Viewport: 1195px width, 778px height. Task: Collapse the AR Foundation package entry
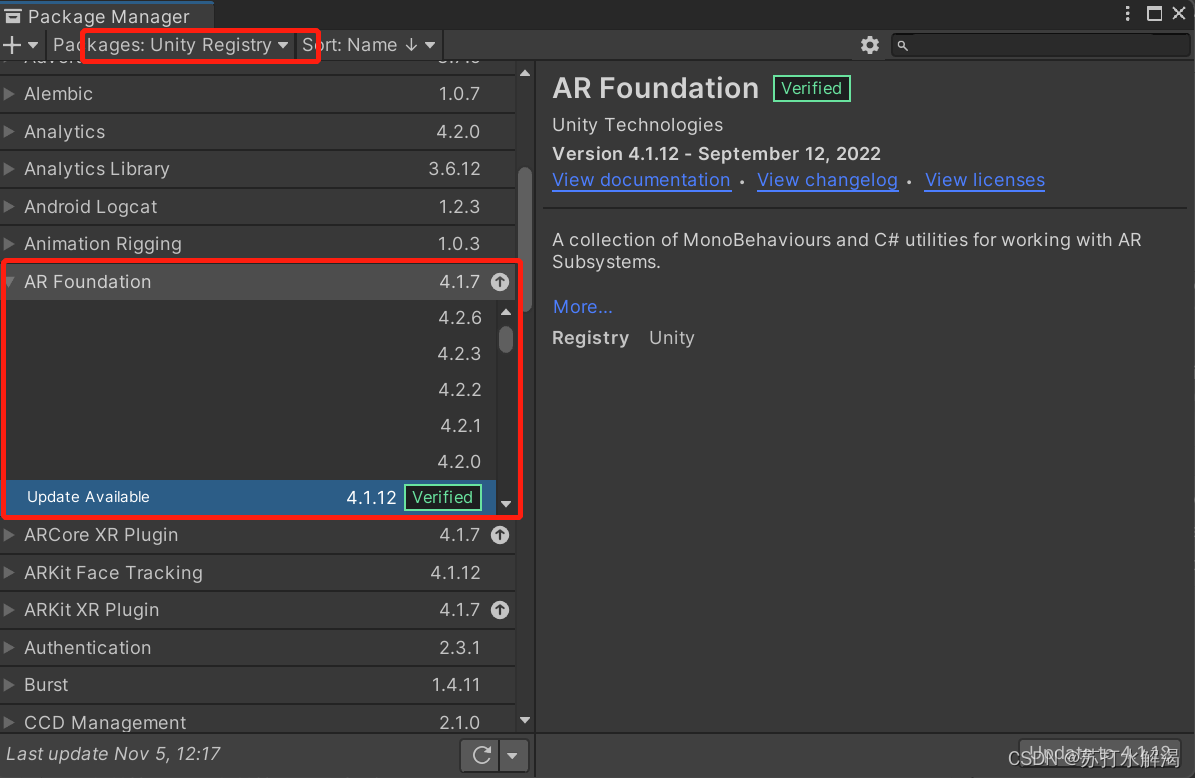point(9,282)
